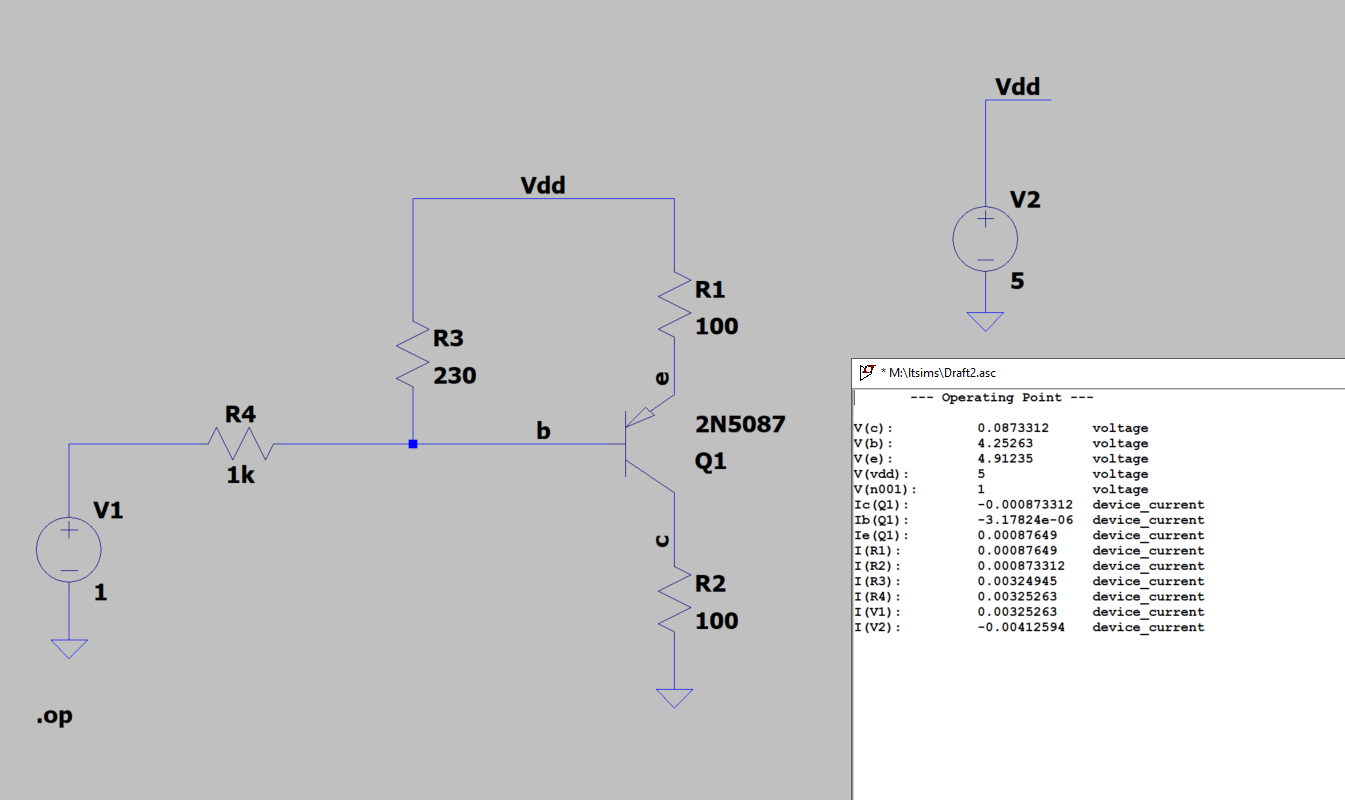Select the V2 voltage source symbol

coord(985,240)
